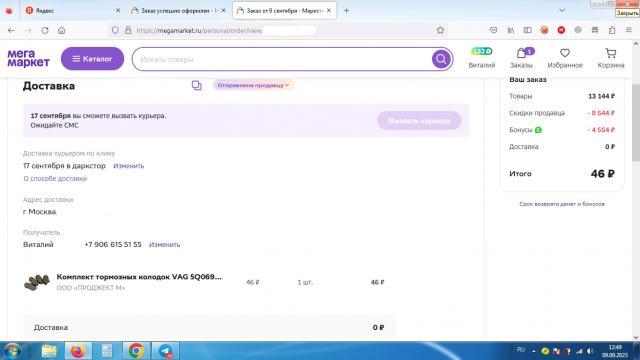
Task: Click the brake pads product thumbnail
Action: (x=37, y=282)
